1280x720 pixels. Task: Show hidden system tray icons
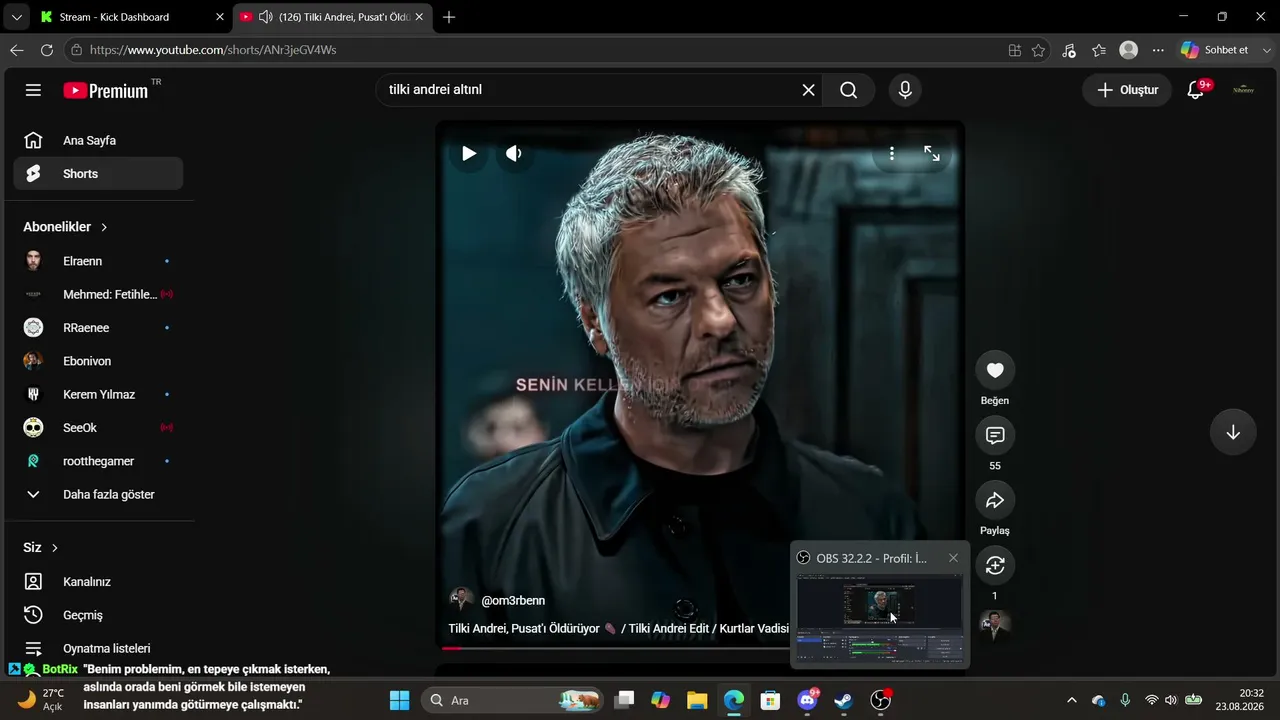(x=1072, y=700)
